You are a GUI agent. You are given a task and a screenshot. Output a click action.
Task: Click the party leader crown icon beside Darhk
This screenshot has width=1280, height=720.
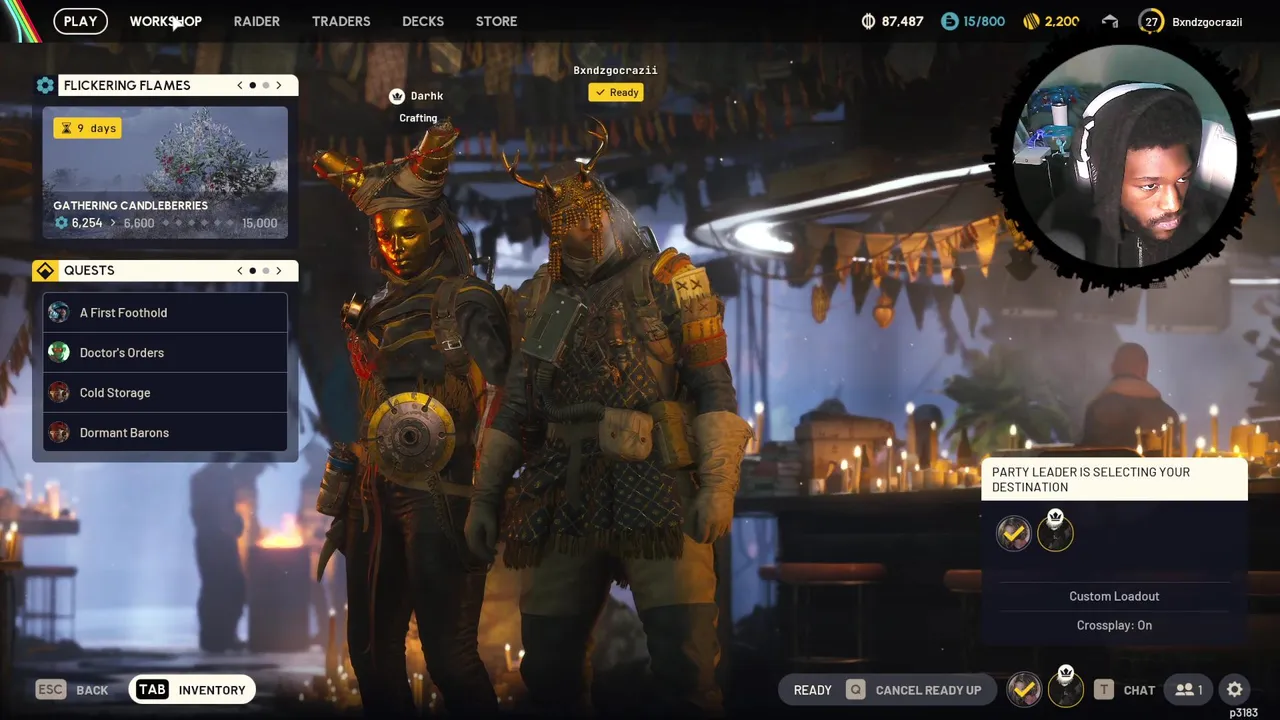coord(397,96)
